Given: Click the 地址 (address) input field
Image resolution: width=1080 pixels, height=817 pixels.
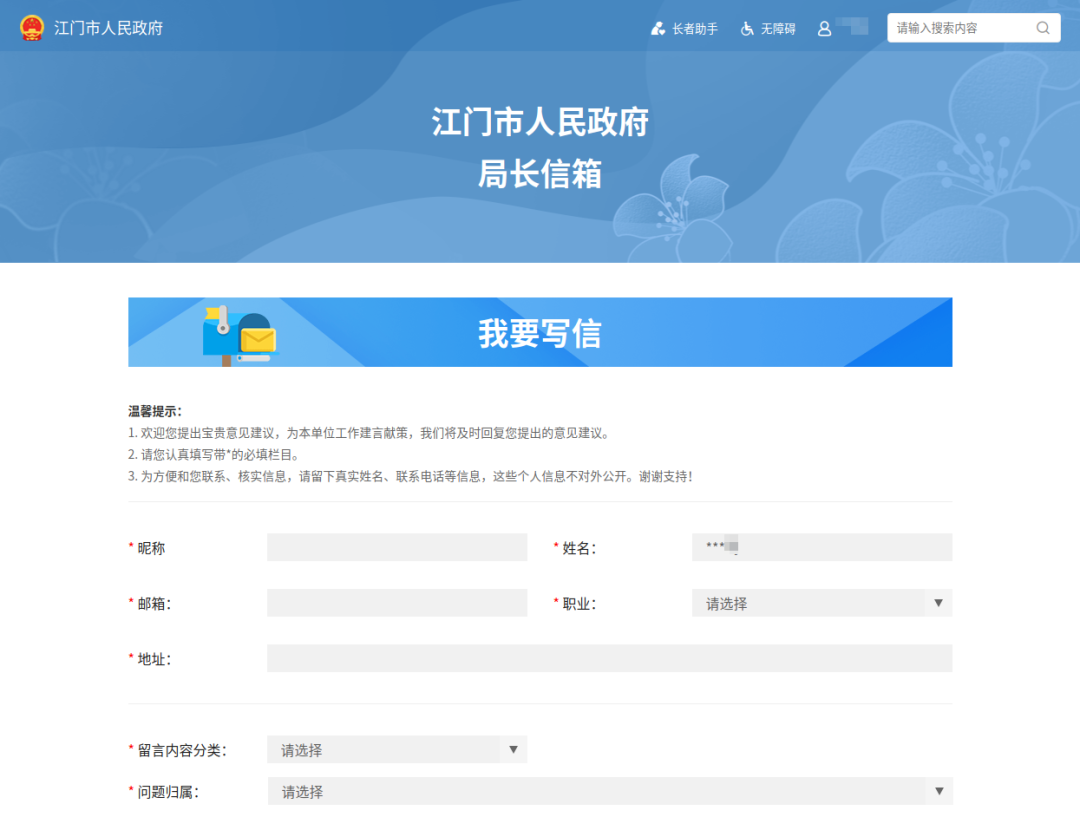Looking at the screenshot, I should [609, 658].
